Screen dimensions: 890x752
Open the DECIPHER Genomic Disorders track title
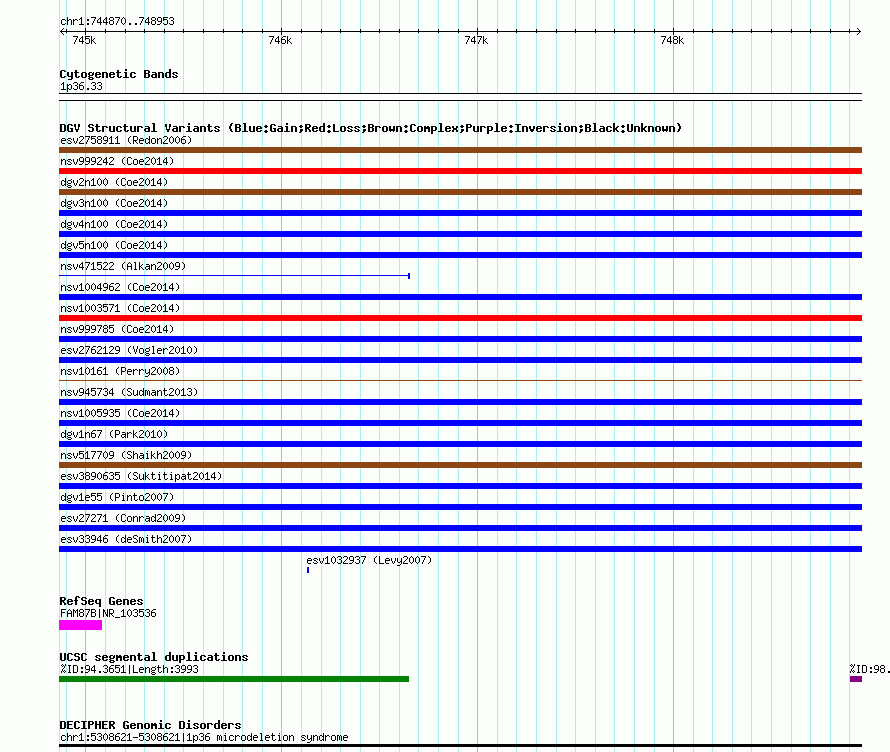pyautogui.click(x=150, y=725)
